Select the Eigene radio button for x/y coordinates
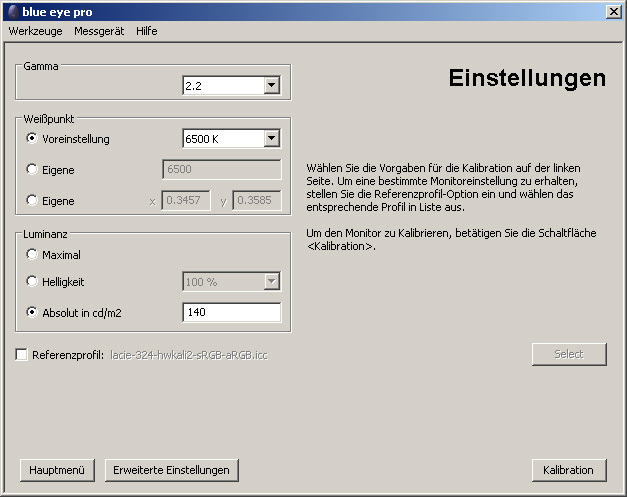This screenshot has width=627, height=497. (32, 201)
